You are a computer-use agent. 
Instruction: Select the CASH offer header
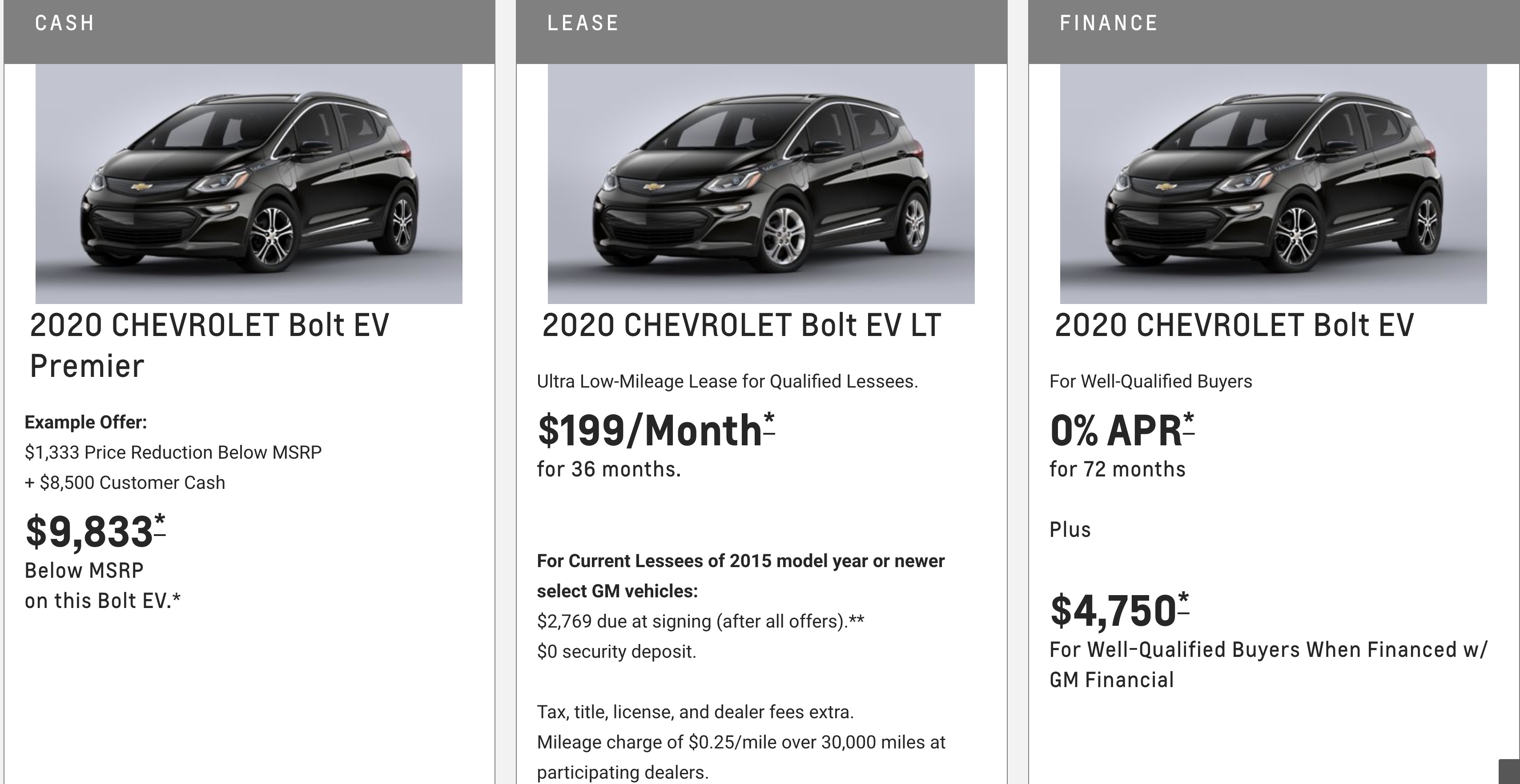click(x=65, y=24)
